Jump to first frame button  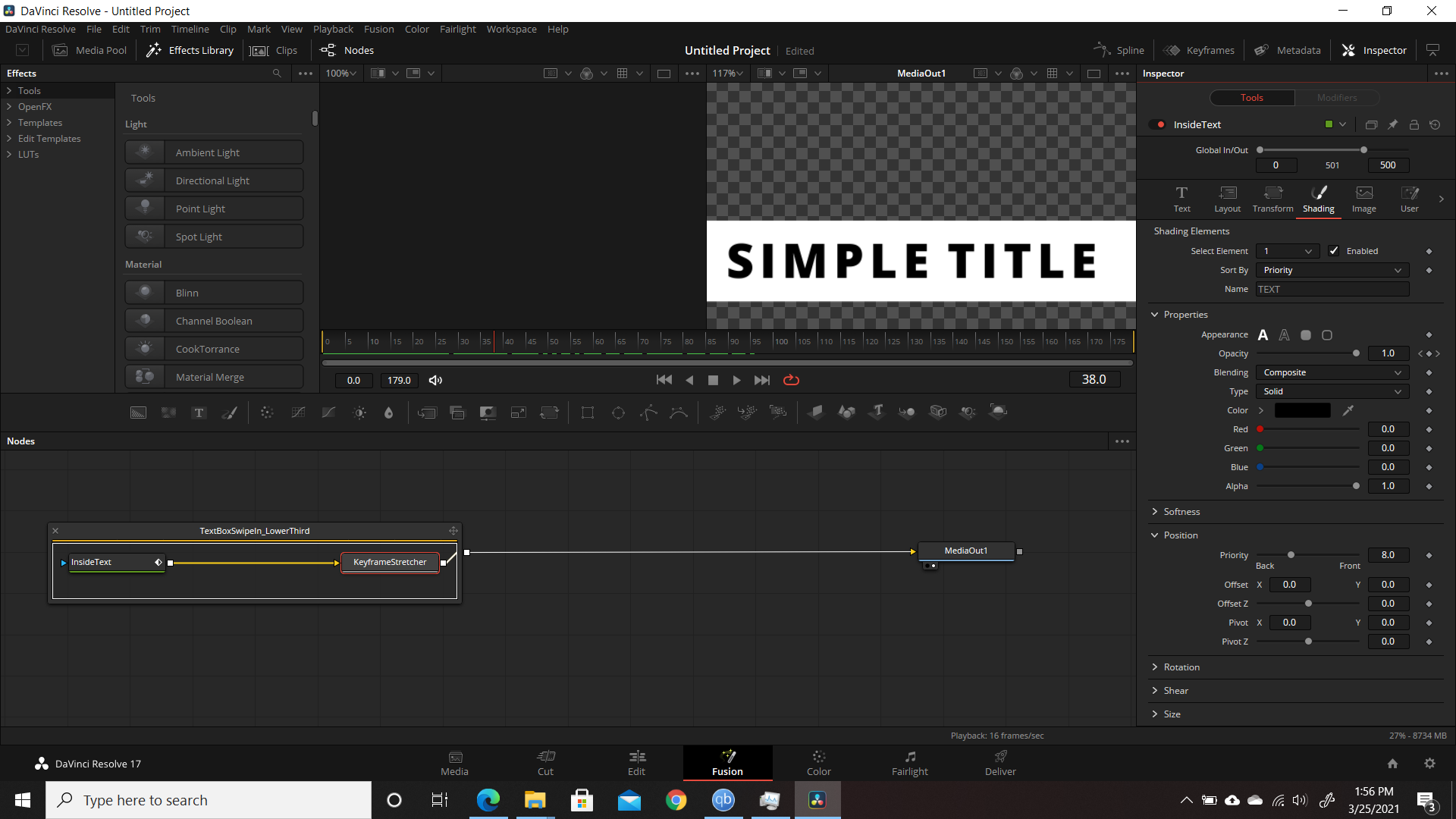pyautogui.click(x=664, y=380)
